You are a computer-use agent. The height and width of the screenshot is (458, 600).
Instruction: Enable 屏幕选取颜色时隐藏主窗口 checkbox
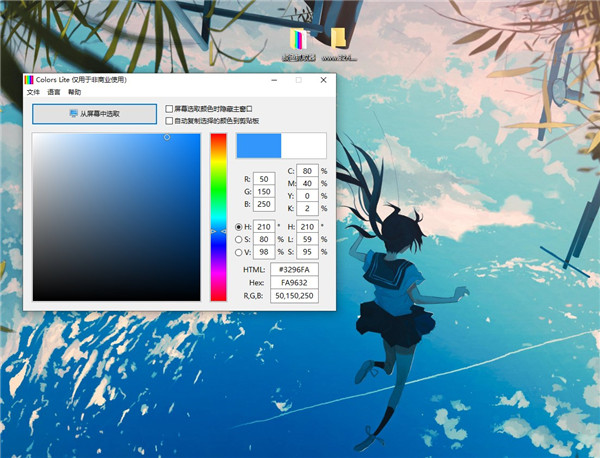click(x=169, y=109)
